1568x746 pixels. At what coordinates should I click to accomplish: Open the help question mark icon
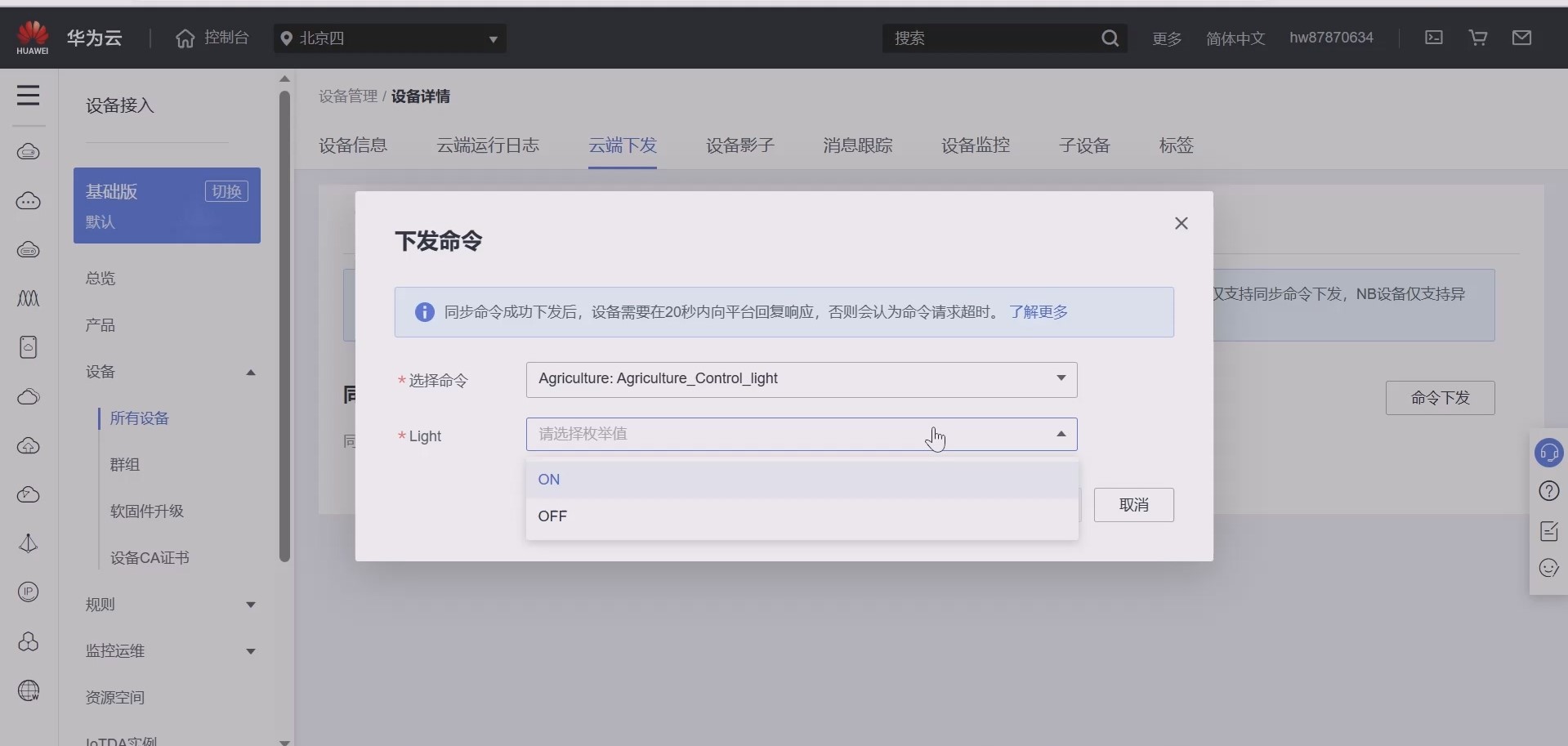[x=1549, y=491]
